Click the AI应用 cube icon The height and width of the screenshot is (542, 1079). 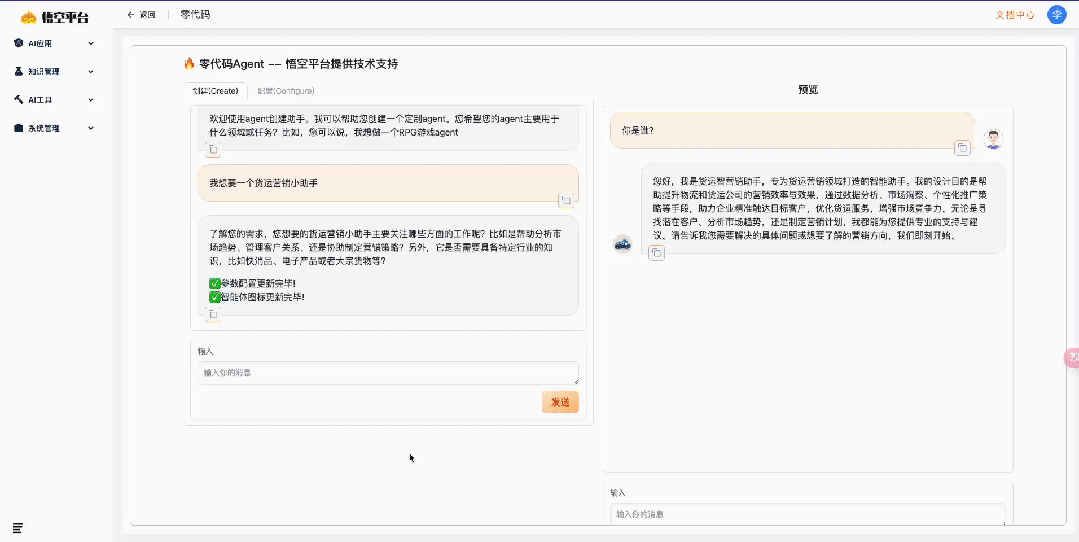point(19,43)
